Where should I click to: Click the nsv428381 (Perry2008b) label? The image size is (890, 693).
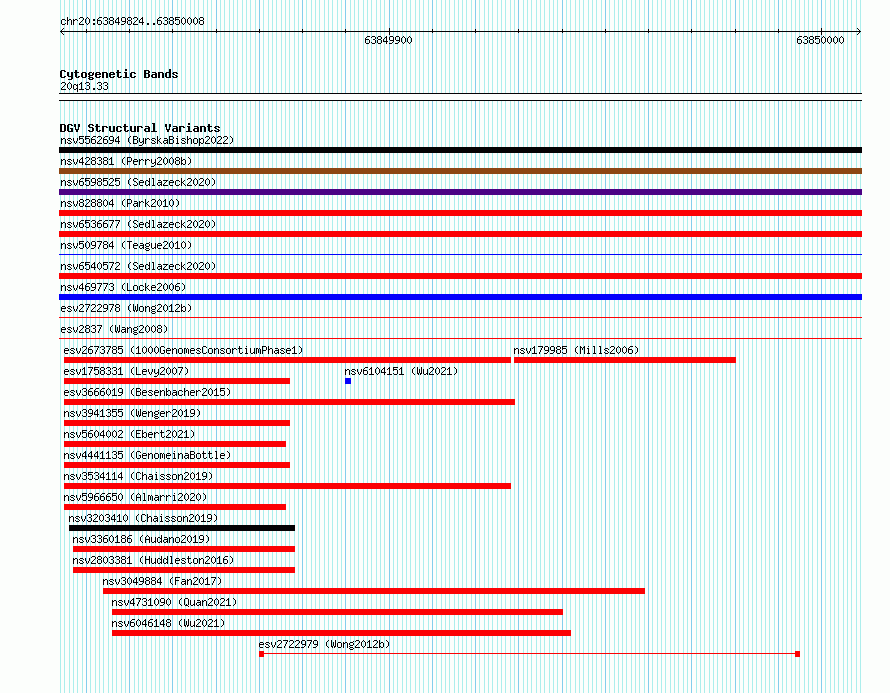point(126,161)
